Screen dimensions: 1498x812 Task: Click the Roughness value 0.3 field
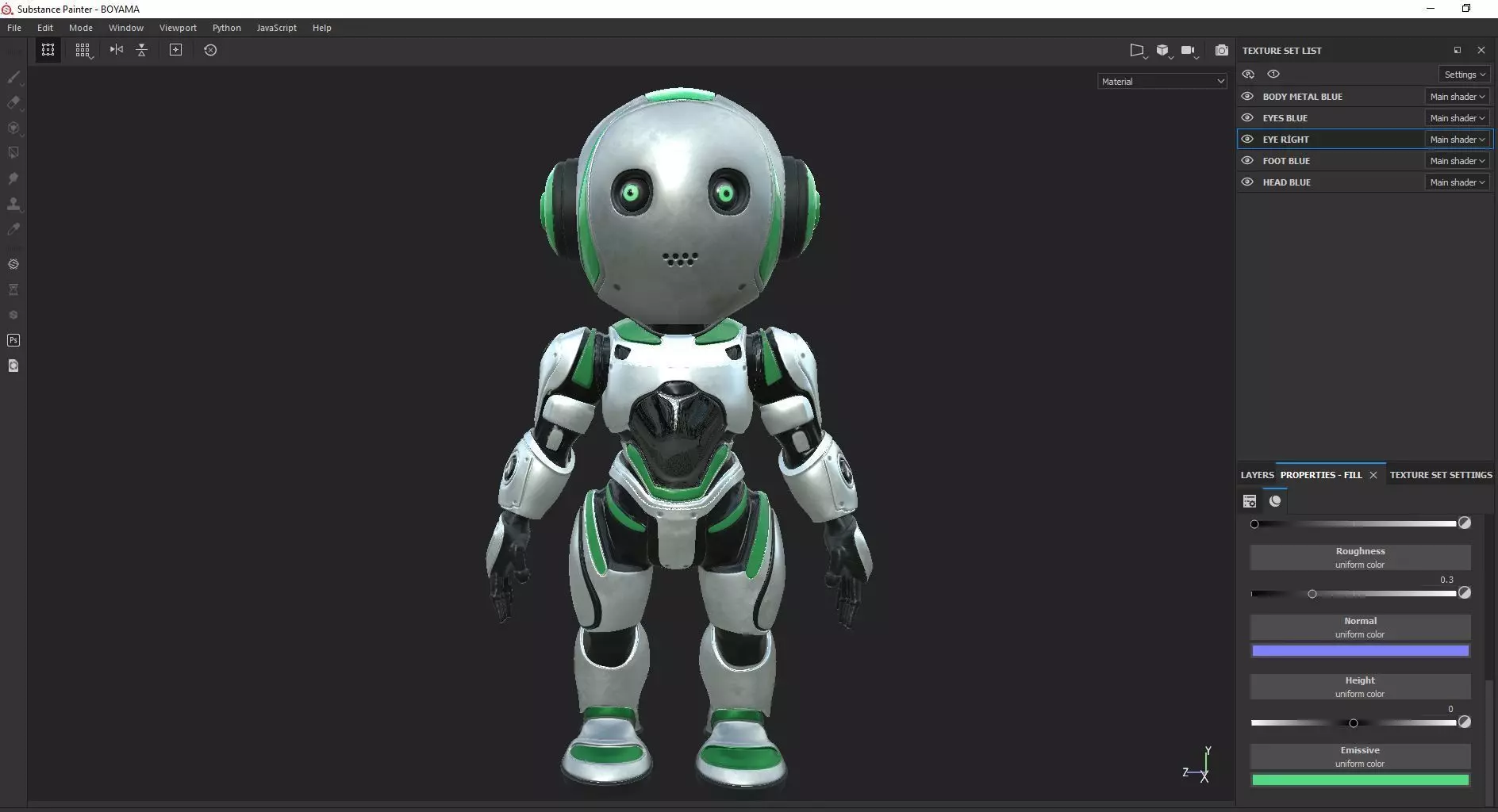tap(1446, 580)
